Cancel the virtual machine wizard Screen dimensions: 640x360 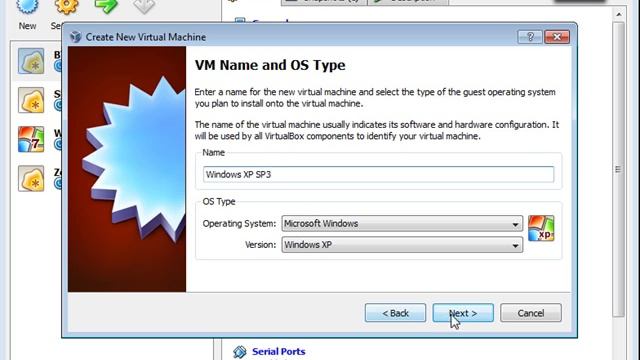(x=531, y=313)
